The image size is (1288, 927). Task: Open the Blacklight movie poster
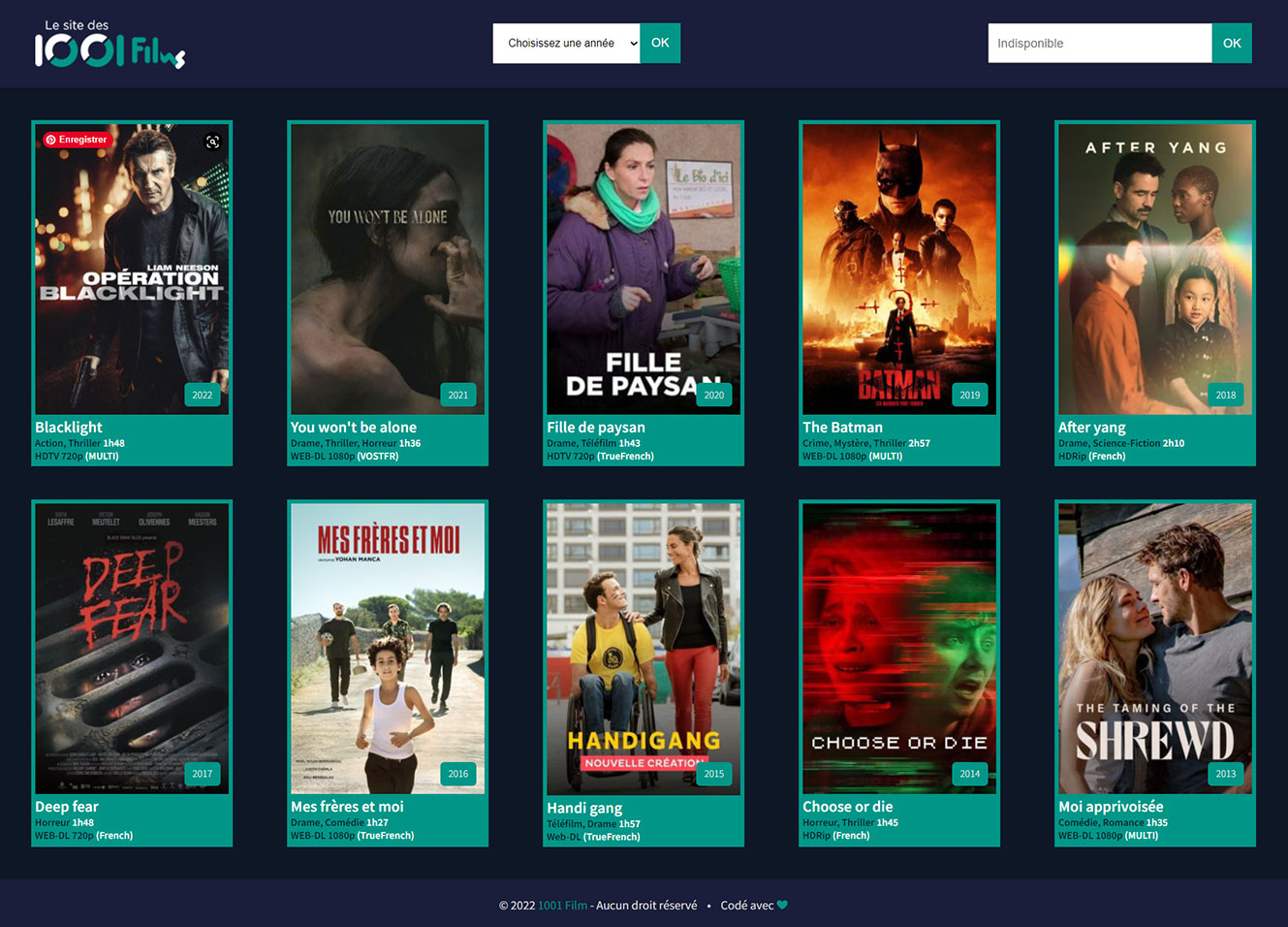132,270
